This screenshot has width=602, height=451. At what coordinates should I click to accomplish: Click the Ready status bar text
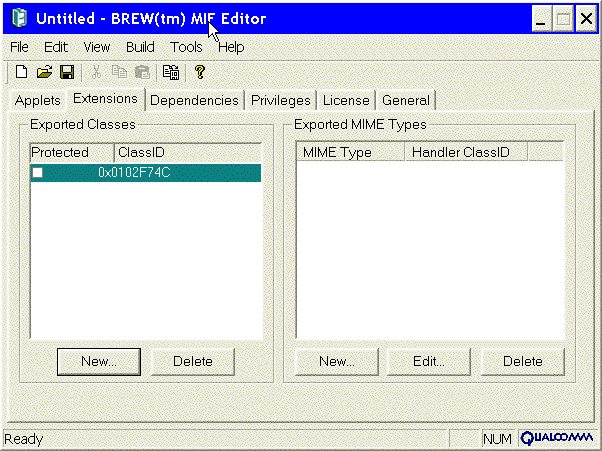[24, 439]
